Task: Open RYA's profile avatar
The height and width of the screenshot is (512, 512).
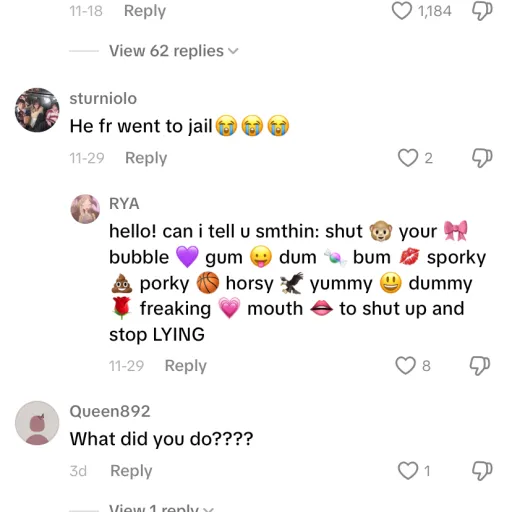Action: [x=85, y=209]
